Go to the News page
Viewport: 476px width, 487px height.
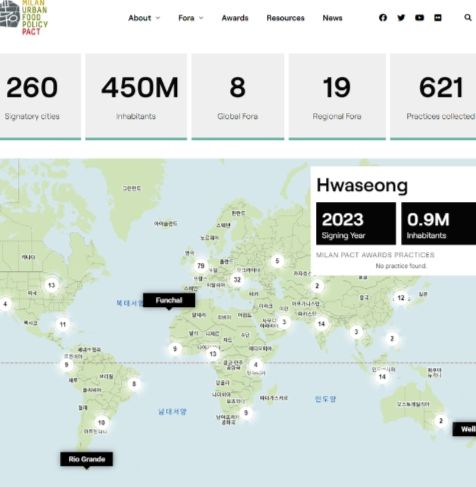pos(332,18)
